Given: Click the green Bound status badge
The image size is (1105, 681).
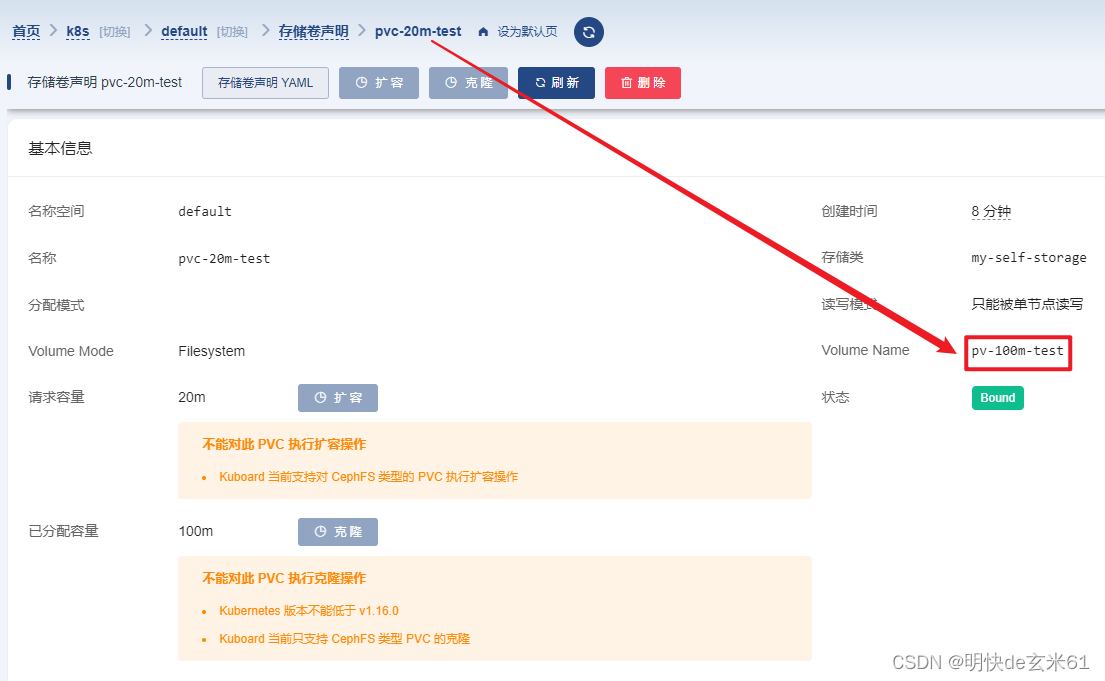Looking at the screenshot, I should [x=997, y=398].
